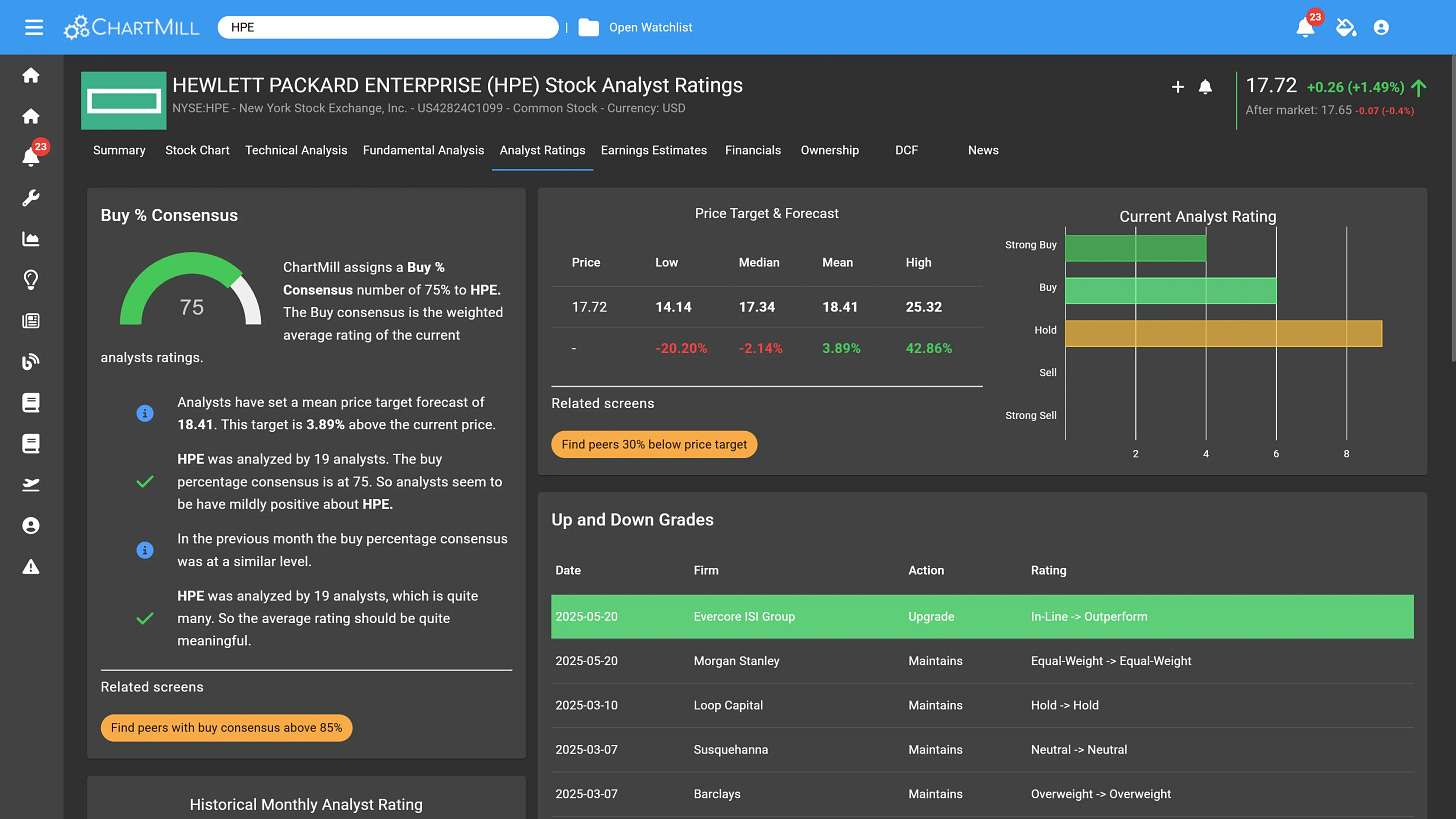Click 'In-Line -> Outperform' rating cell

[x=1089, y=616]
